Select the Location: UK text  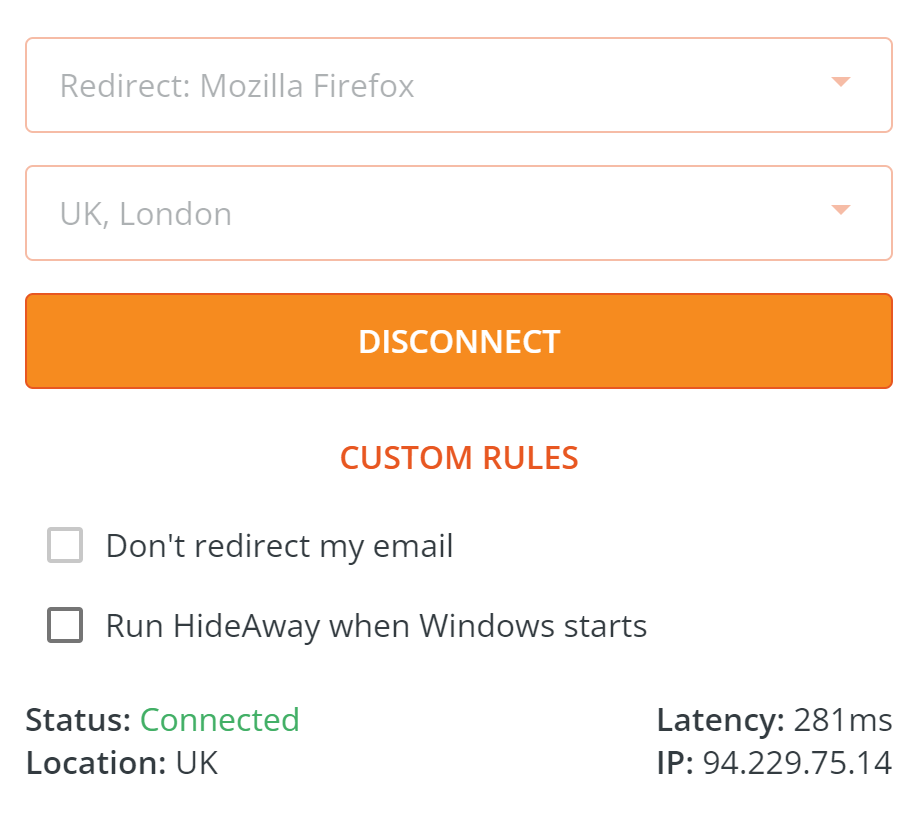pyautogui.click(x=122, y=763)
